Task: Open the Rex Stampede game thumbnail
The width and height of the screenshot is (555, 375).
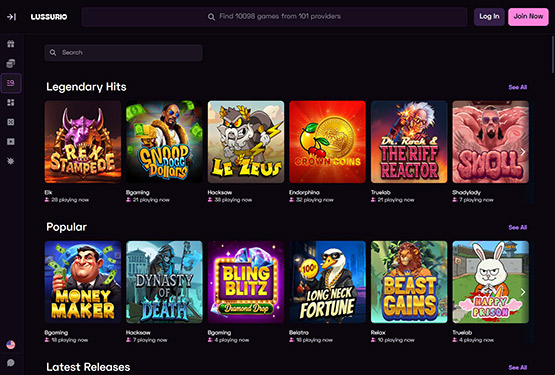Action: tap(83, 142)
